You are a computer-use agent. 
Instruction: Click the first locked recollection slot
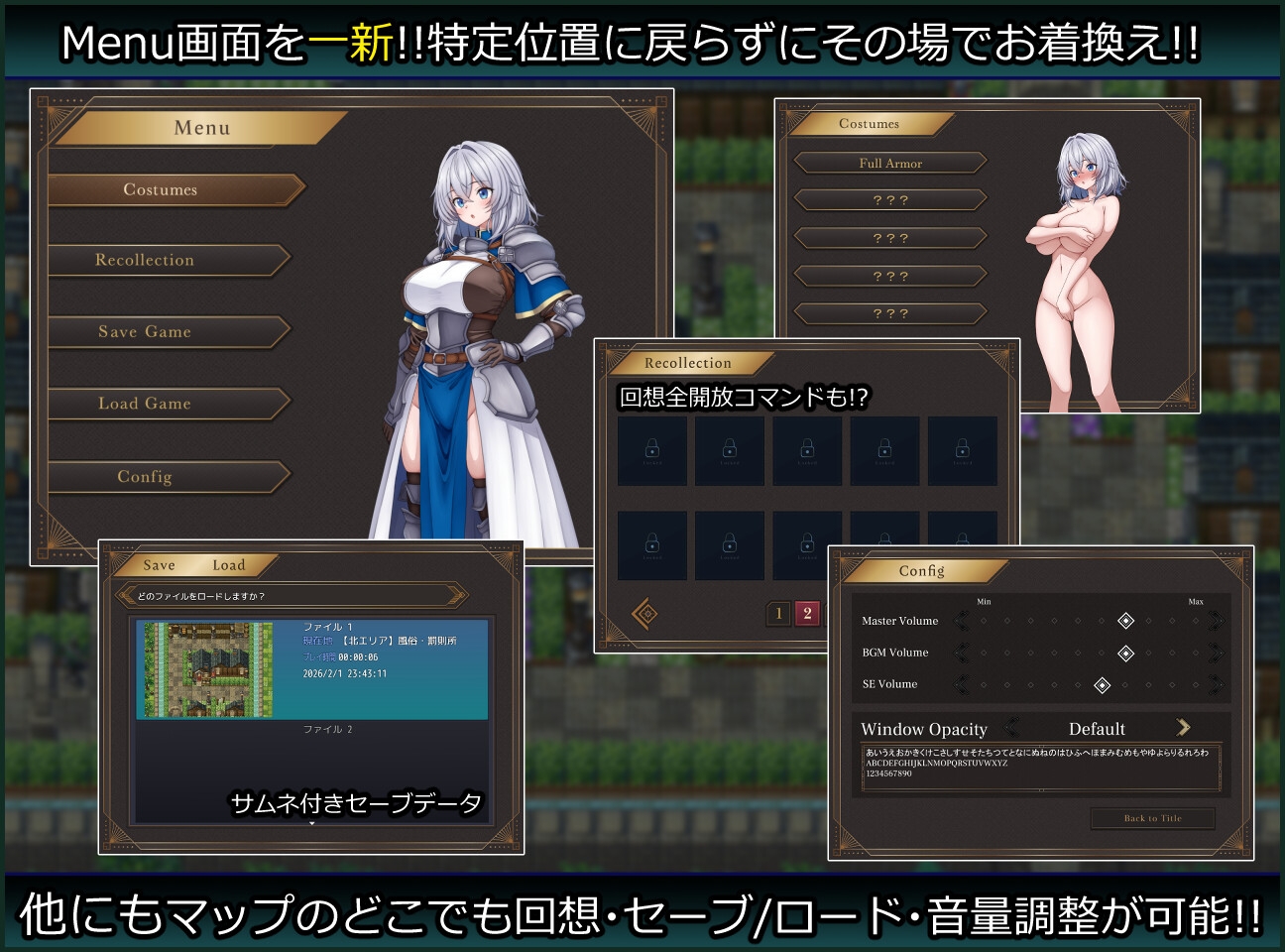[652, 451]
